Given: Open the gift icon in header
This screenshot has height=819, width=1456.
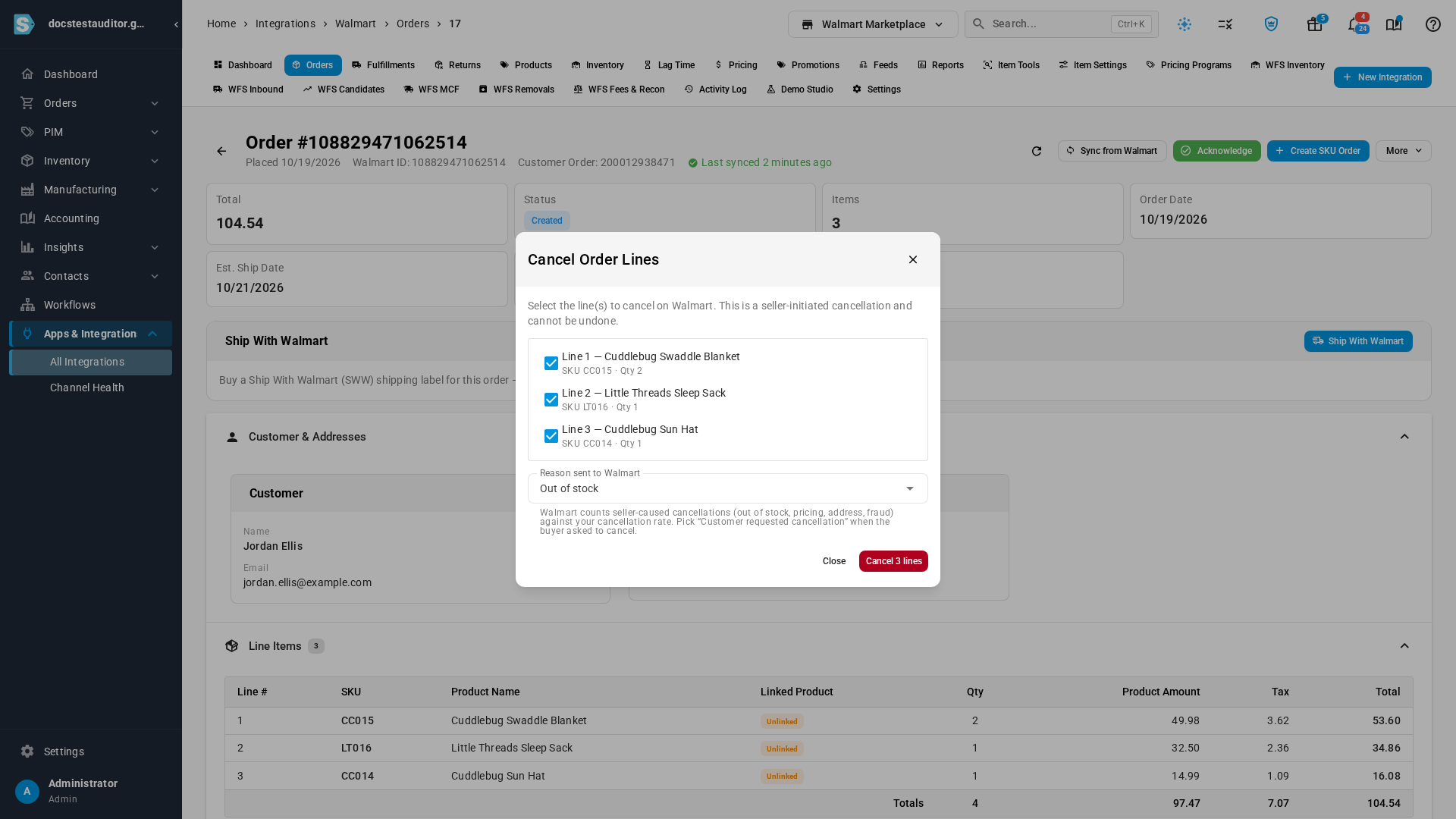Looking at the screenshot, I should [x=1315, y=24].
